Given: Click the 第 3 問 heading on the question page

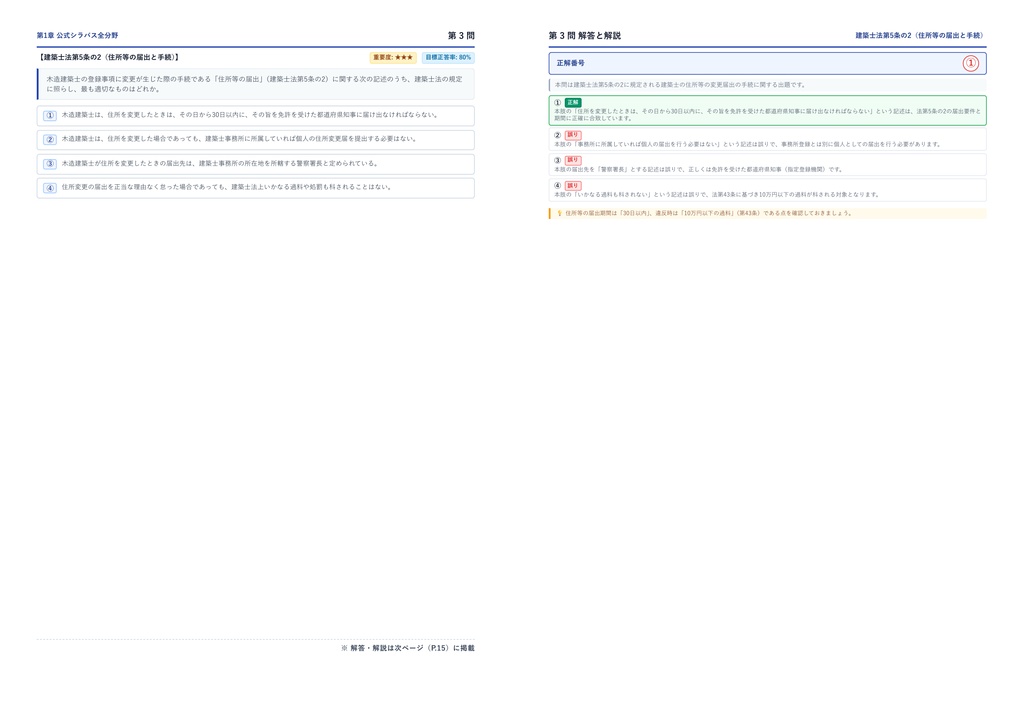Looking at the screenshot, I should 461,35.
